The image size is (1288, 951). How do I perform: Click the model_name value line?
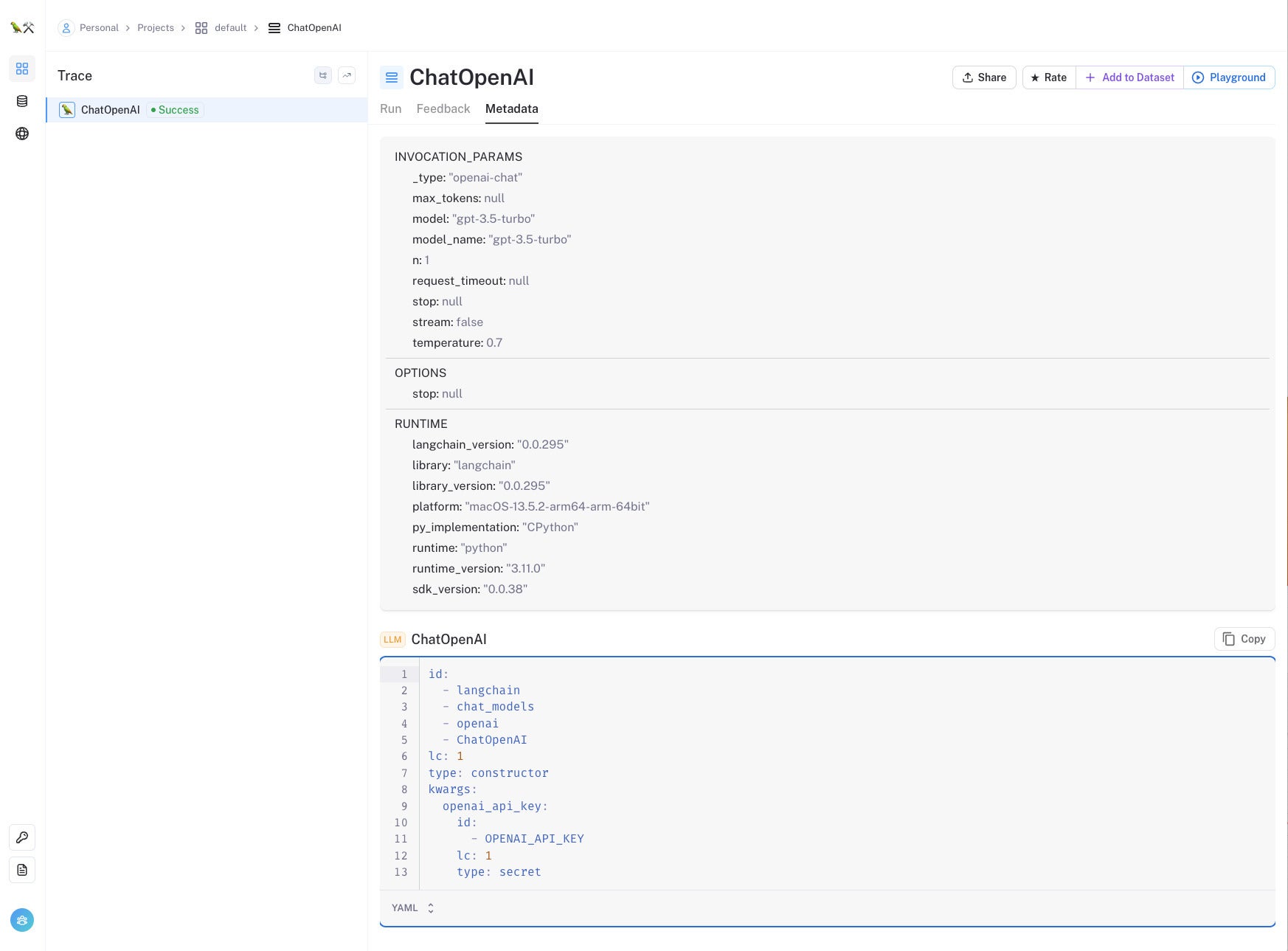(492, 239)
